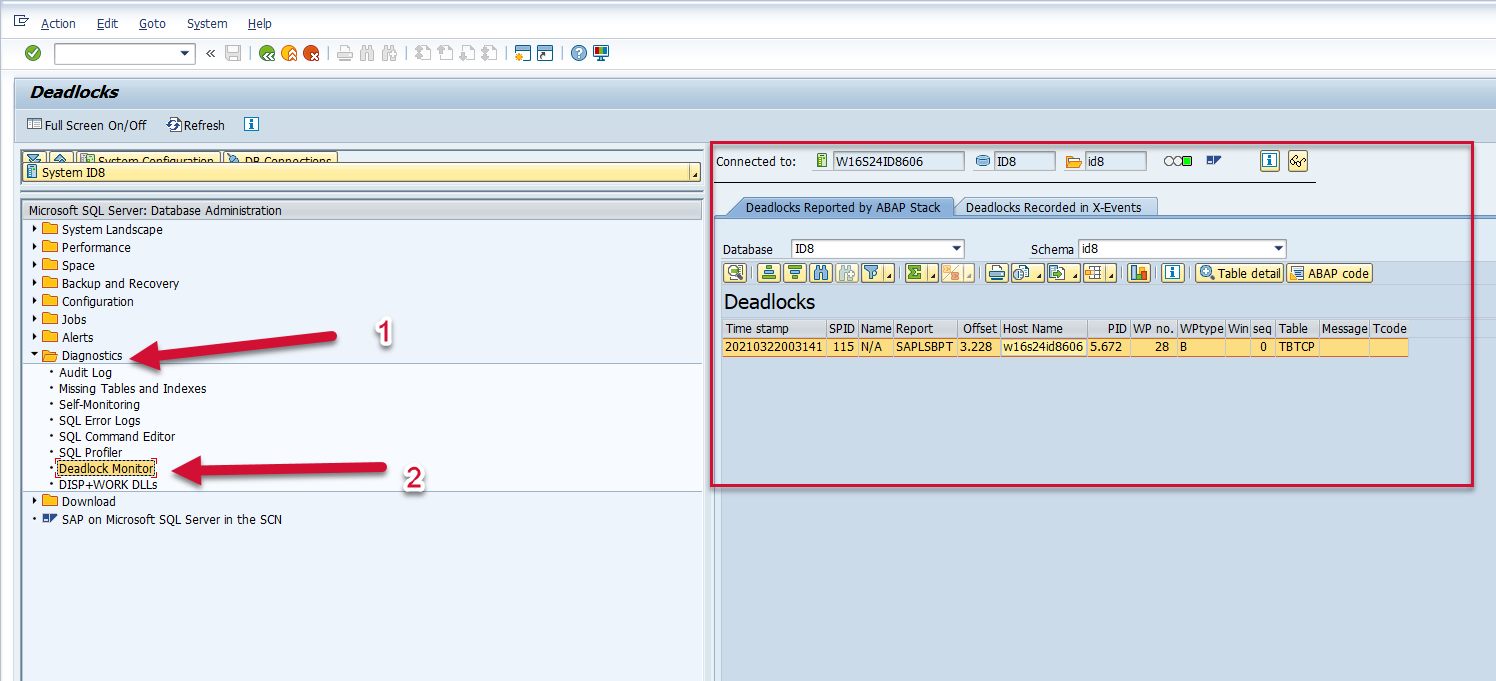Click the Customize Local Layout monitor icon
Viewport: 1496px width, 681px height.
(x=601, y=54)
